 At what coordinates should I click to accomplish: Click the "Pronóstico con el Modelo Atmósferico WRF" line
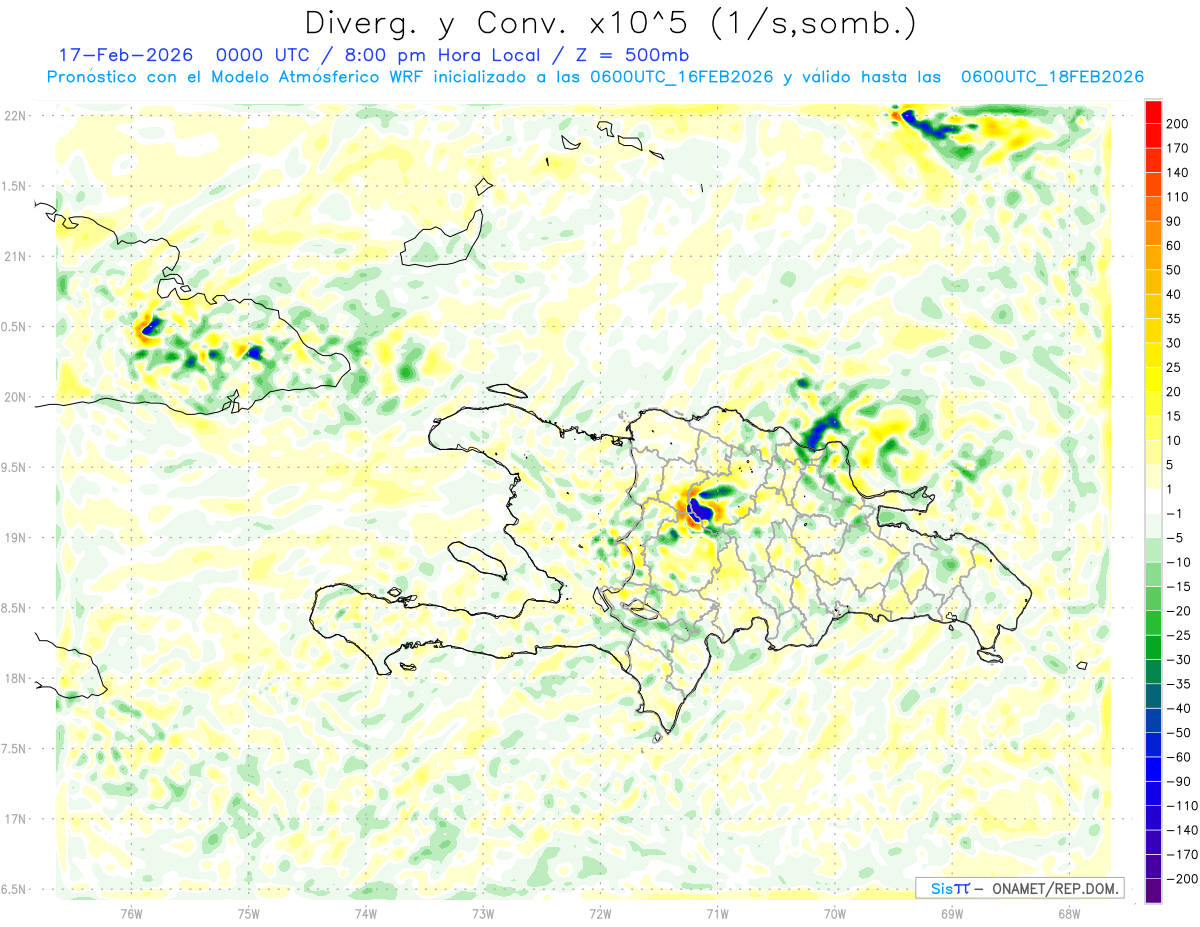(238, 77)
